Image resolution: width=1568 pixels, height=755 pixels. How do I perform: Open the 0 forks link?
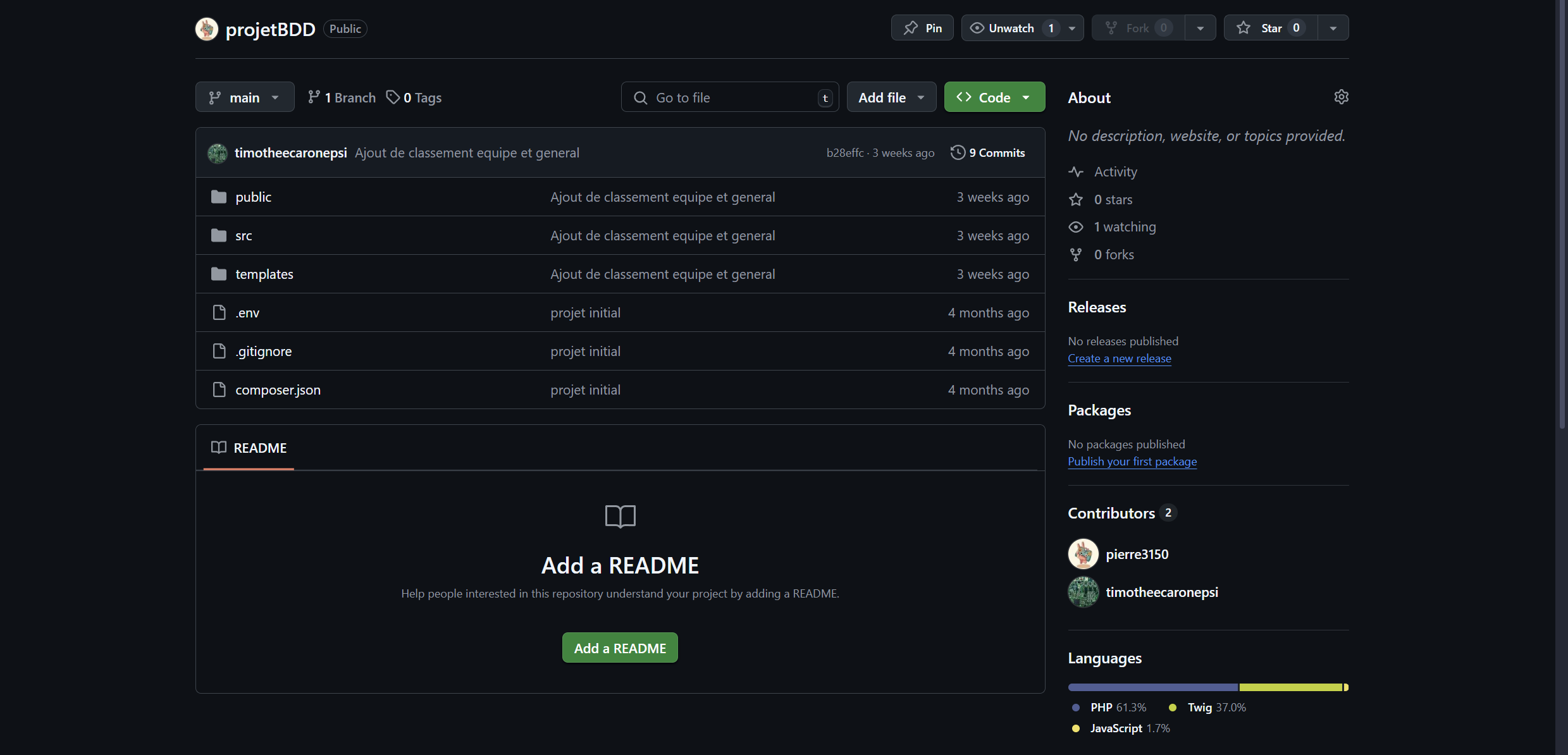[x=1114, y=255]
